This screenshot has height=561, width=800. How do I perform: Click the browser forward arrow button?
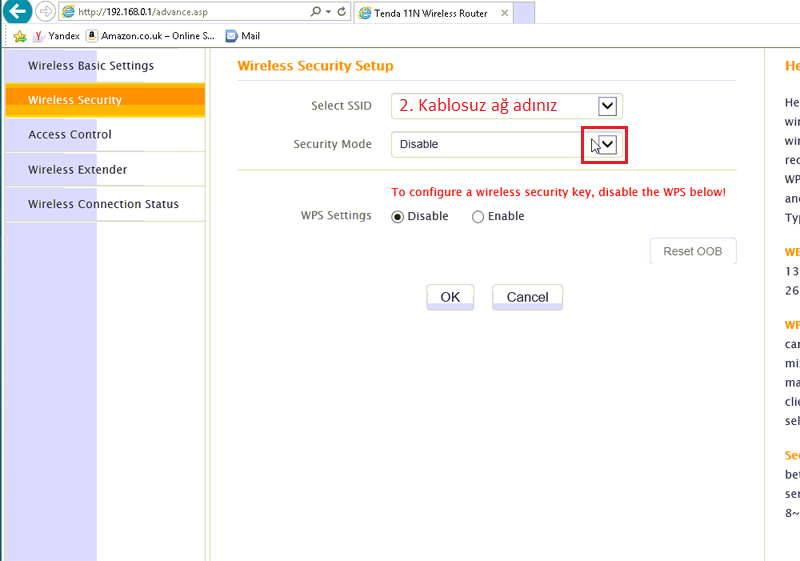(x=45, y=12)
